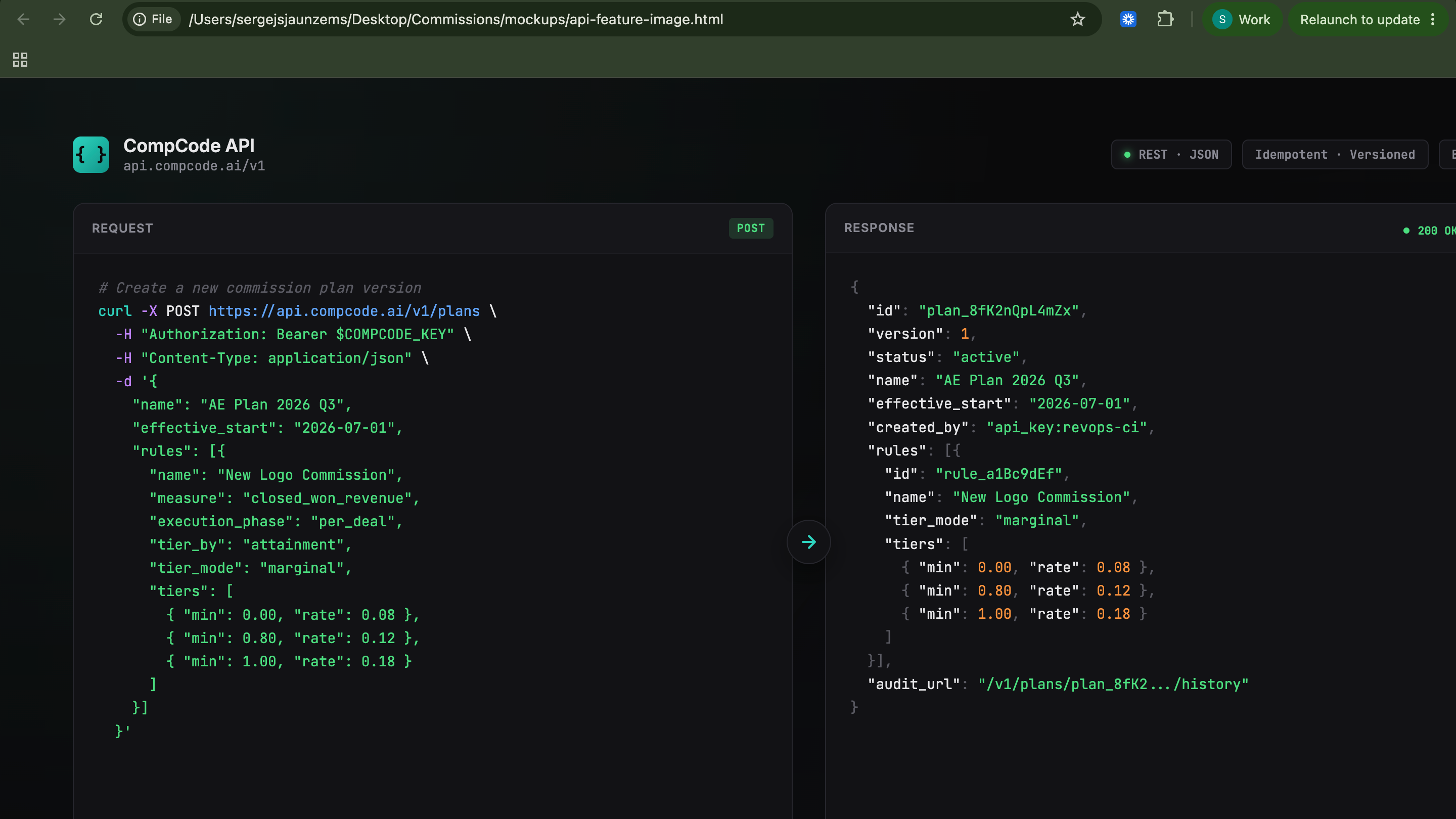1456x819 pixels.
Task: Click the CompCode API title
Action: click(x=189, y=146)
